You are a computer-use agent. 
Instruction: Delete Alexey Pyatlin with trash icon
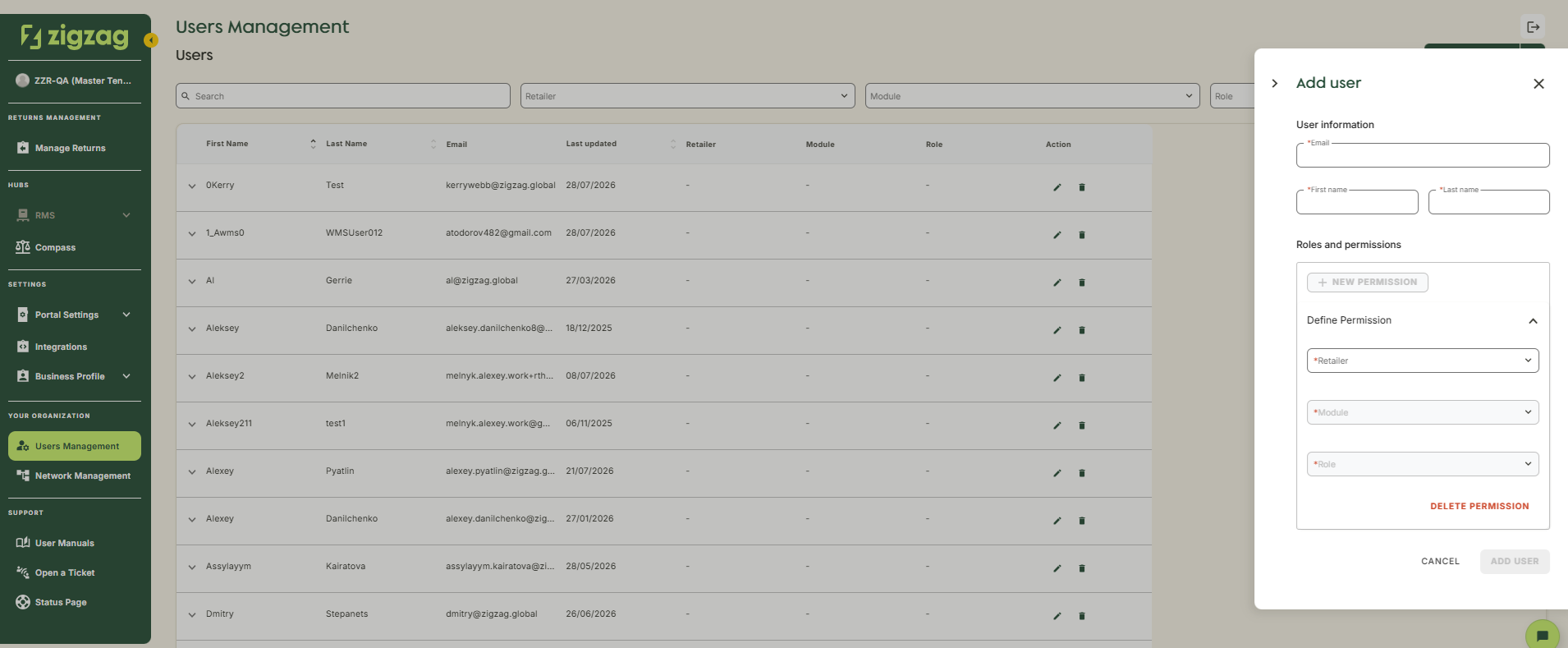pos(1082,473)
